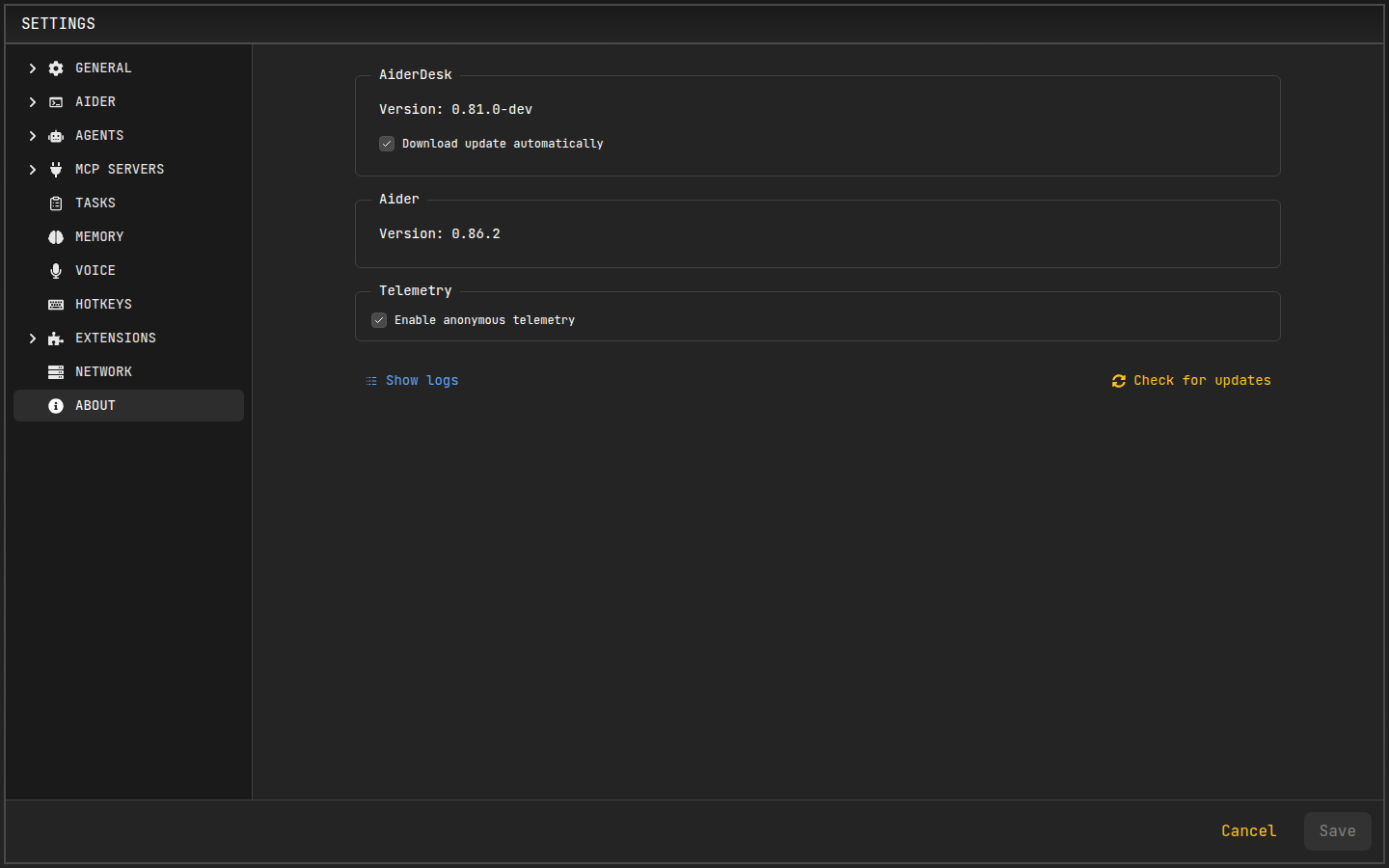Go to the Hotkeys settings page

[128, 305]
